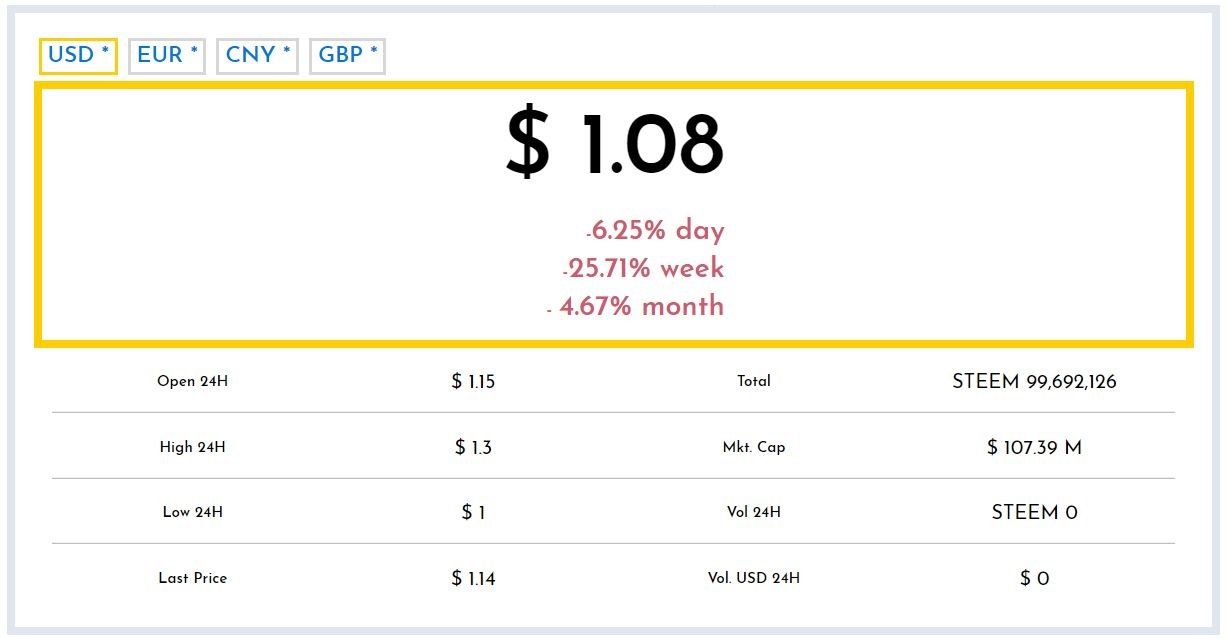
Task: Select the $ 1.15 open value
Action: (473, 381)
